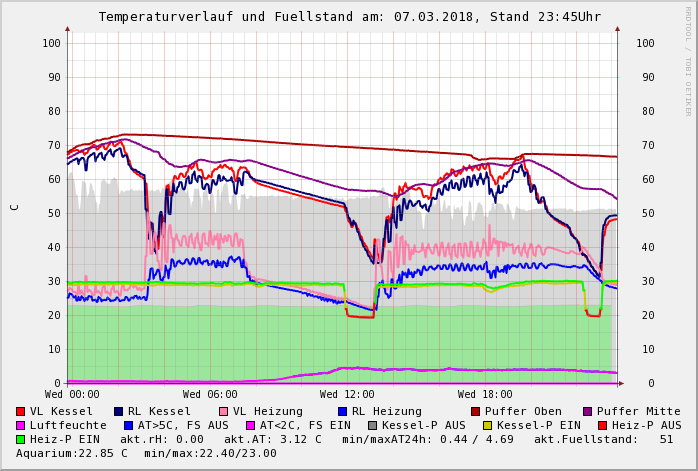Select the Wed 18:00 time axis label
Screen dimensions: 698x471
coord(485,395)
